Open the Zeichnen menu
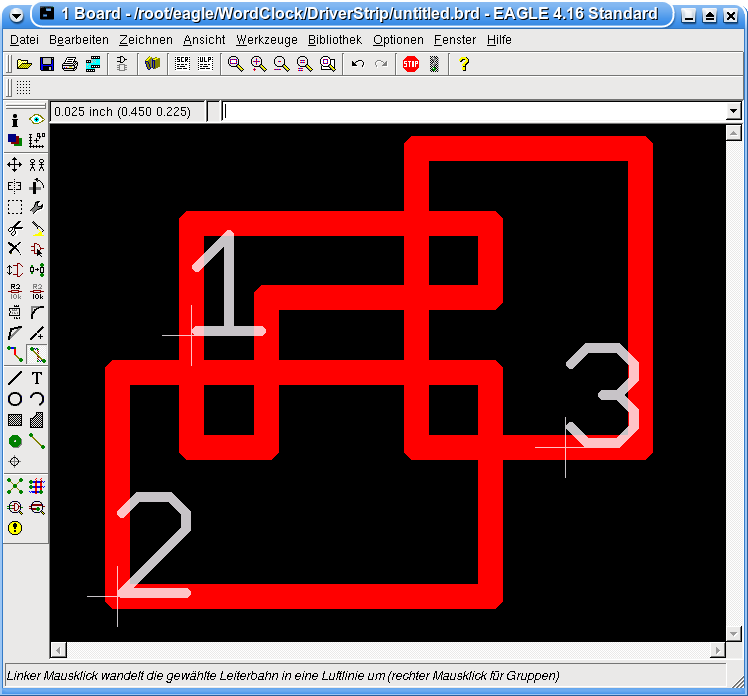This screenshot has height=696, width=748. (146, 40)
